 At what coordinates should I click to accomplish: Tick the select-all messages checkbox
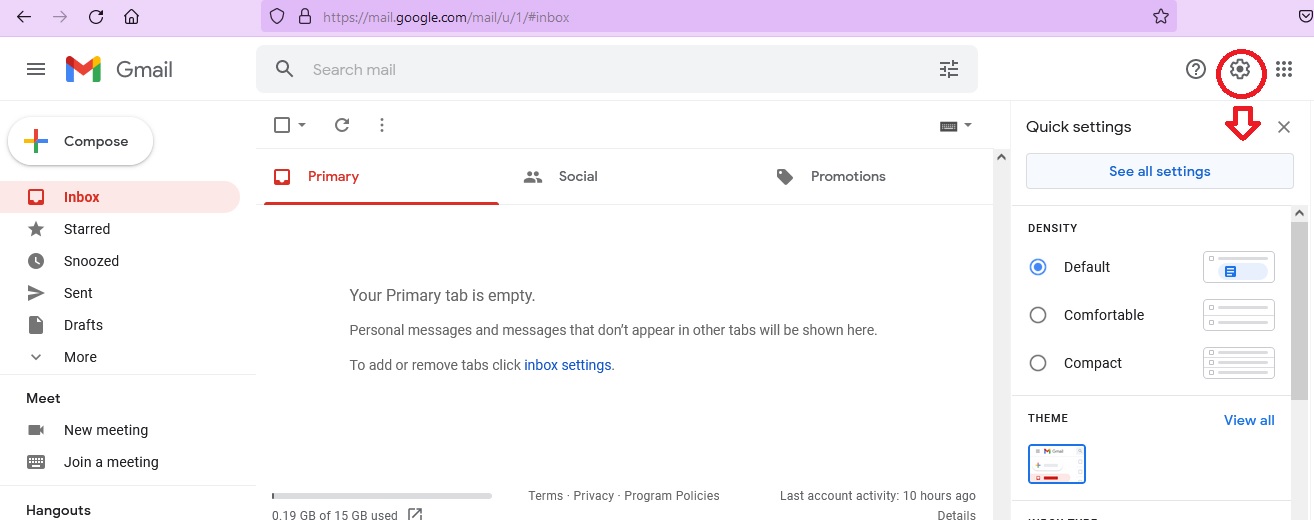tap(282, 125)
